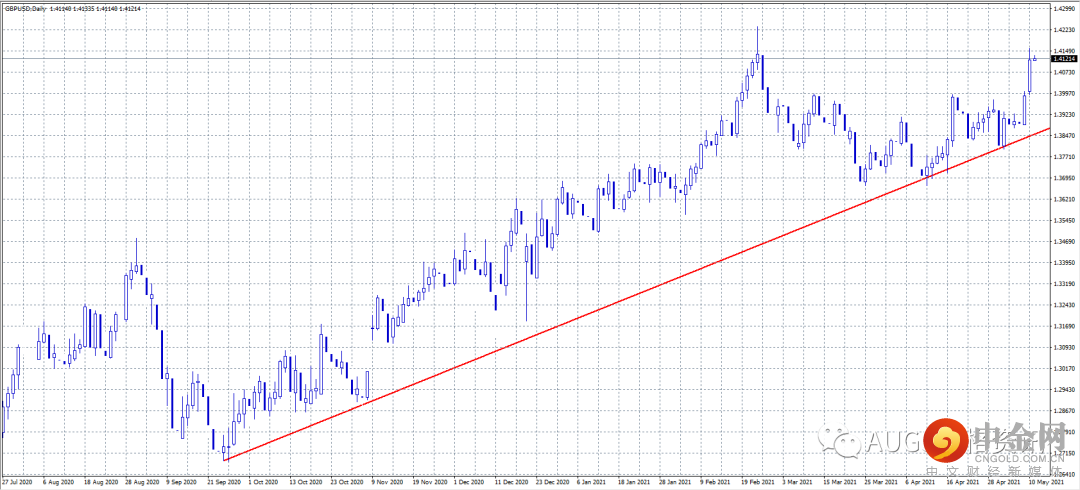Click the 1.30930 price axis label
This screenshot has height=490, width=1080.
coord(1065,347)
